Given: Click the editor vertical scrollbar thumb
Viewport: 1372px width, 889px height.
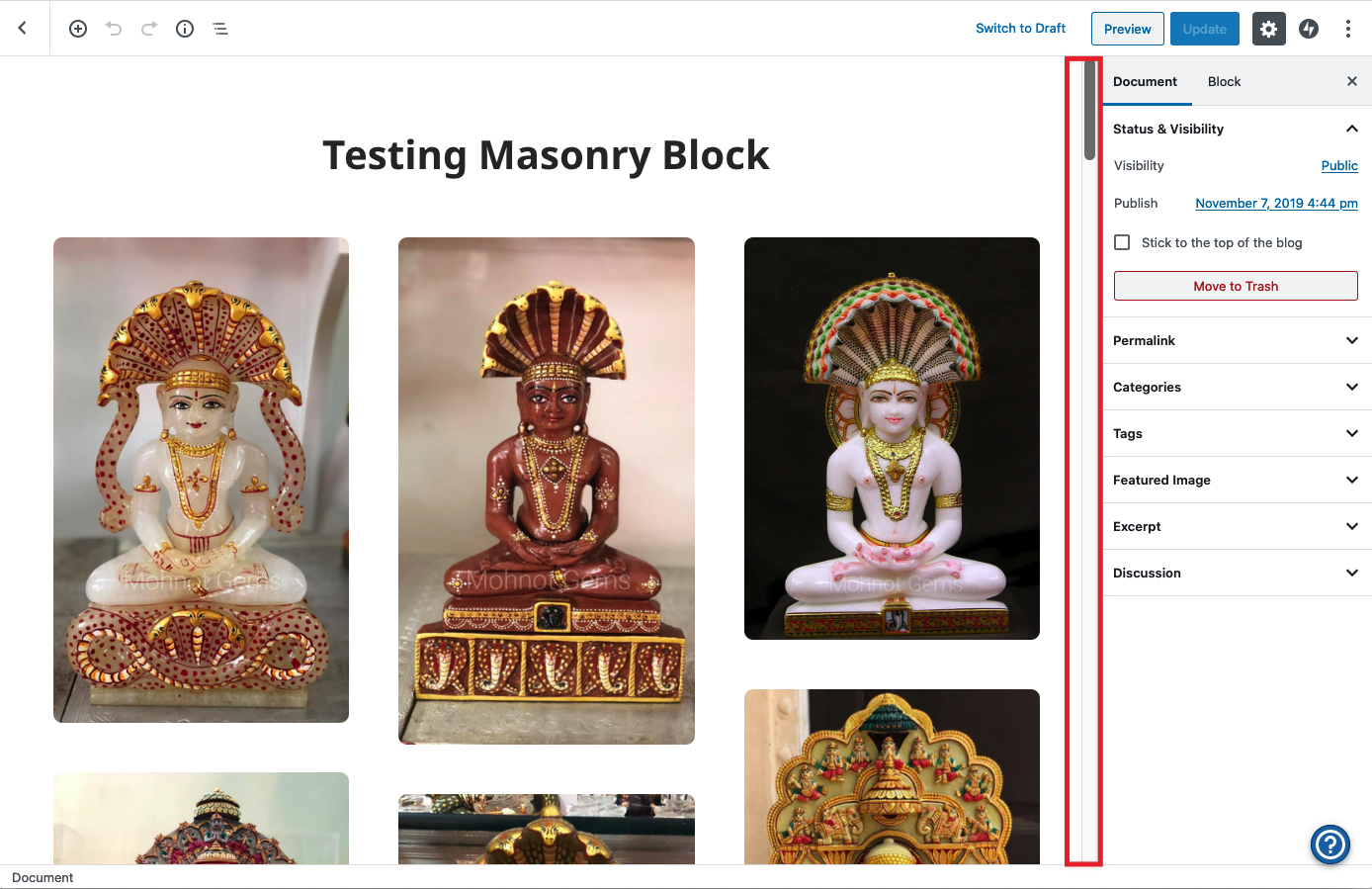Looking at the screenshot, I should (1089, 110).
